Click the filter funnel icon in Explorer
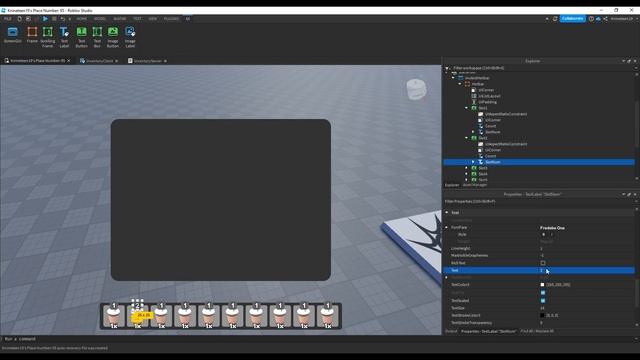640x360 pixels. tap(447, 68)
